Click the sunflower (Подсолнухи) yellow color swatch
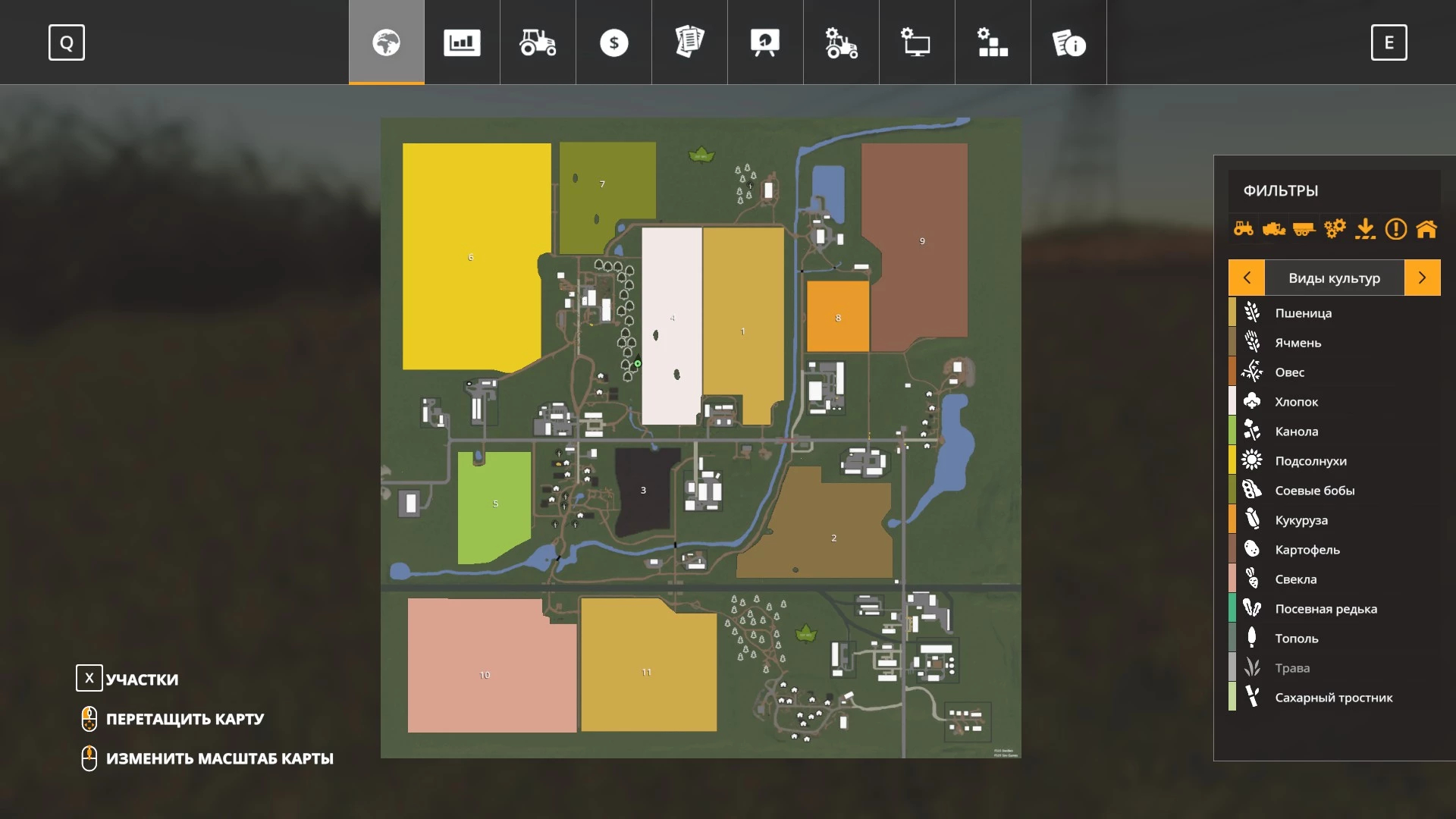This screenshot has height=819, width=1456. 1232,460
